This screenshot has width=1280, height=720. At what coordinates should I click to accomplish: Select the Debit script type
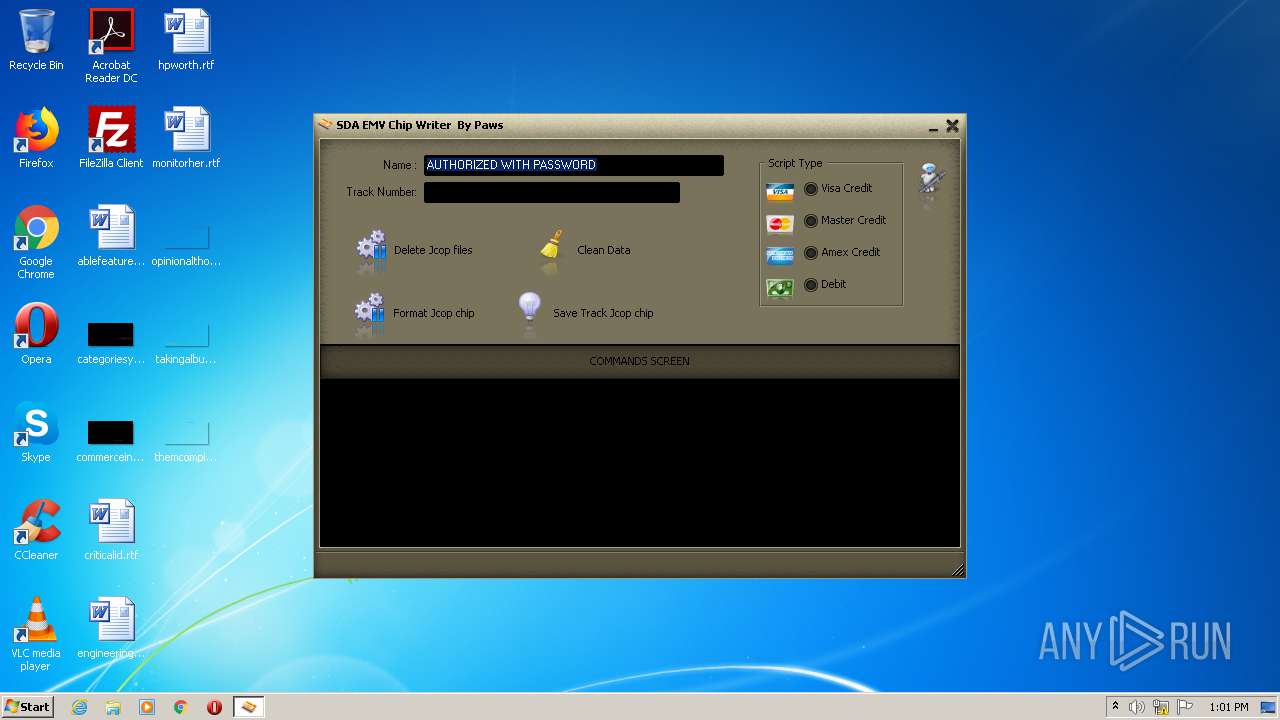click(811, 285)
